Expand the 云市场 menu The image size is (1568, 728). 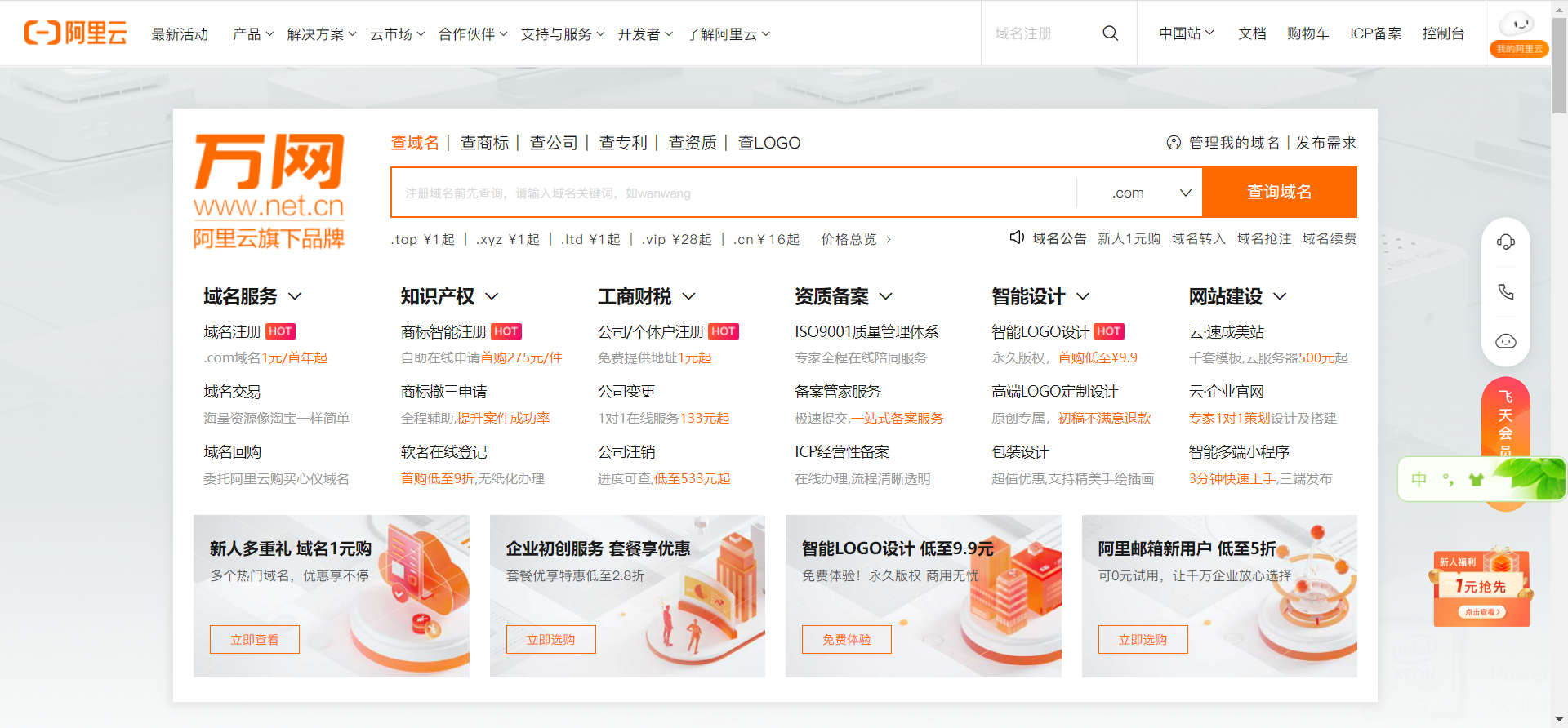397,33
